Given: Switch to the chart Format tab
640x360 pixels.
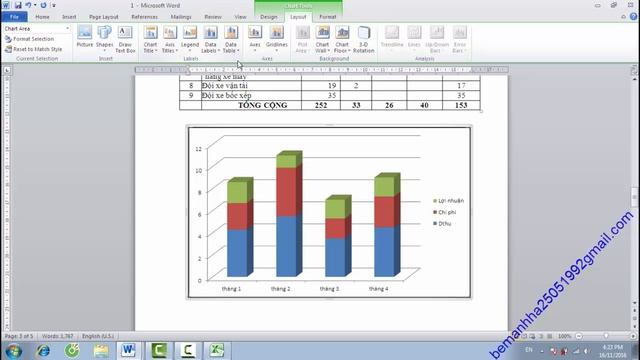Looking at the screenshot, I should pyautogui.click(x=328, y=17).
